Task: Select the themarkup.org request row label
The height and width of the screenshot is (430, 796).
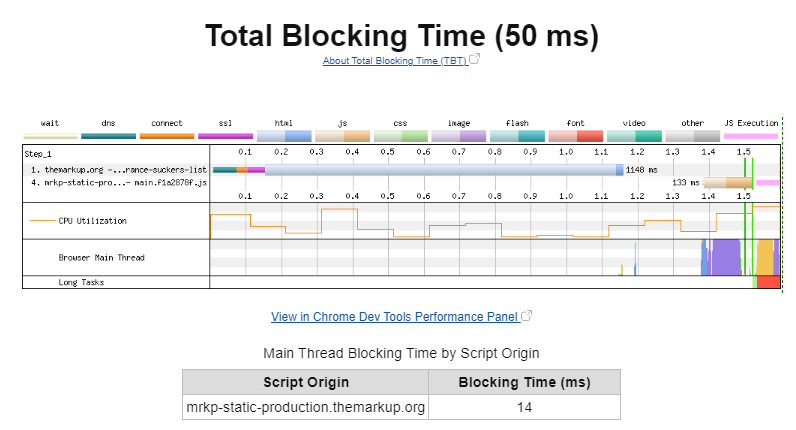Action: (118, 170)
